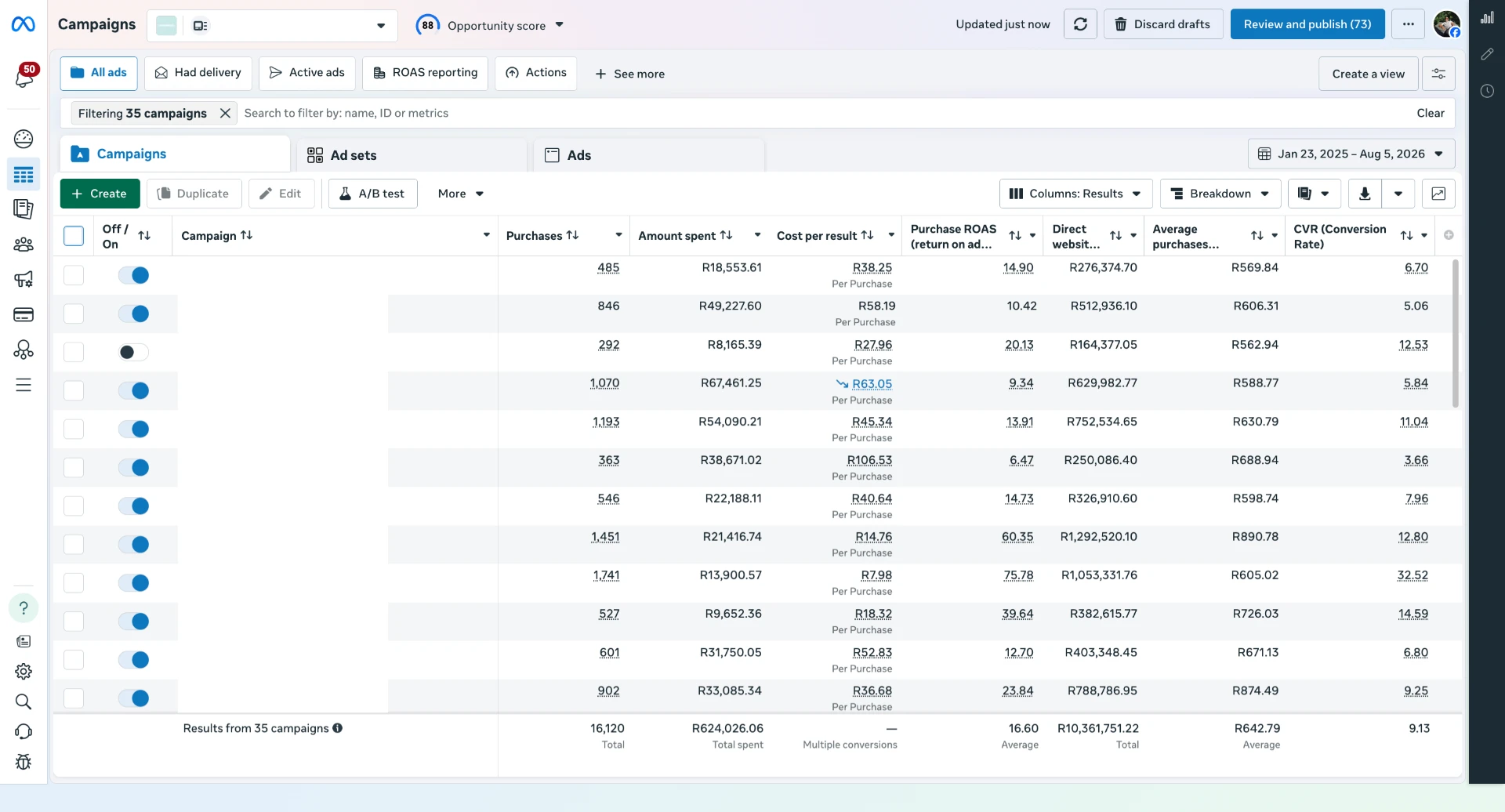Expand the Breakdown dropdown

[1220, 194]
